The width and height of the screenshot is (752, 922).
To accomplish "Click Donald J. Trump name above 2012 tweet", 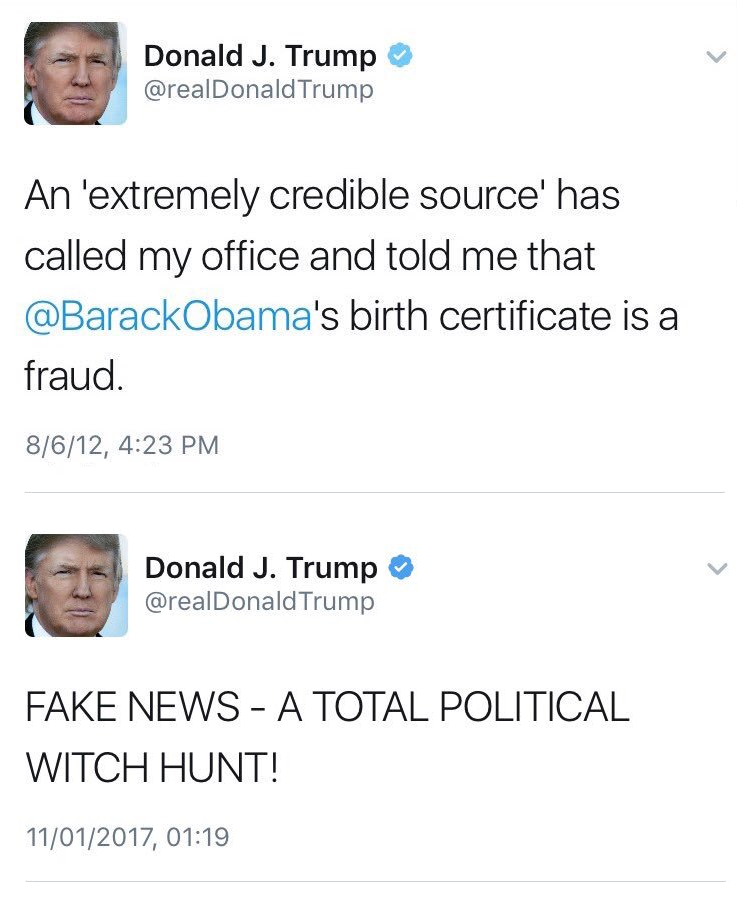I will (x=260, y=56).
